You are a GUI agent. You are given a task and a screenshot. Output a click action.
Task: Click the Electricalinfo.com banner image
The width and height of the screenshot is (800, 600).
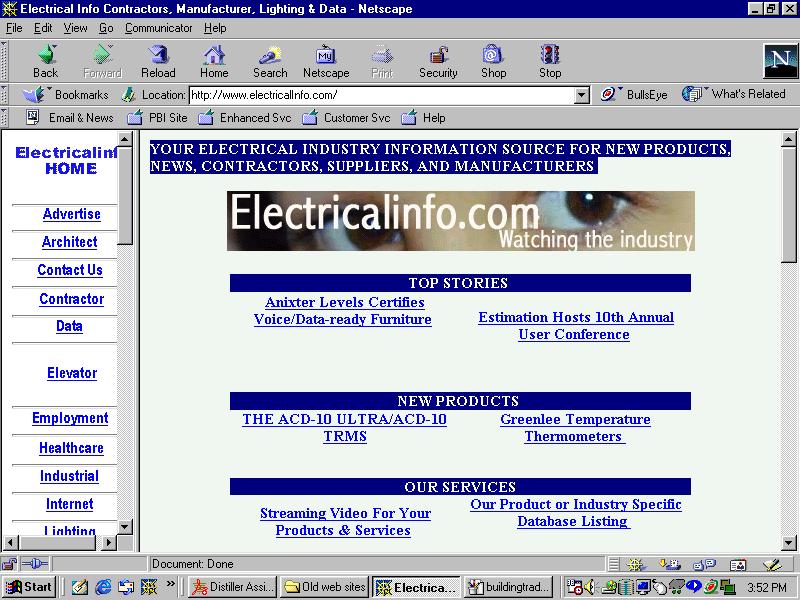461,221
